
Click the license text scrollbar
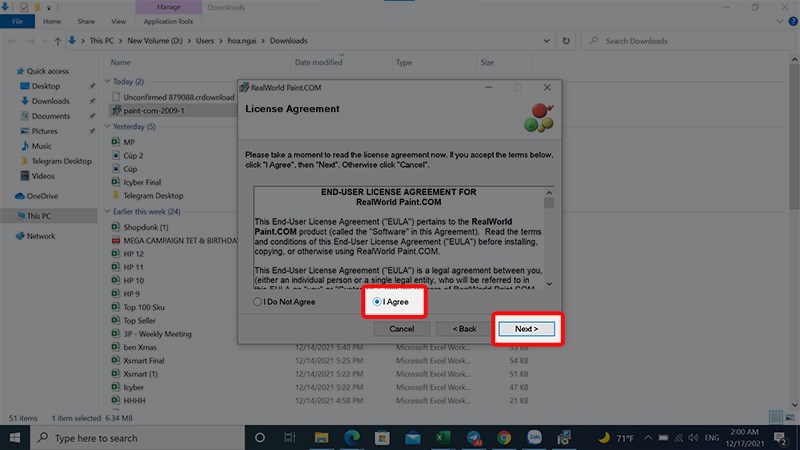coord(548,240)
